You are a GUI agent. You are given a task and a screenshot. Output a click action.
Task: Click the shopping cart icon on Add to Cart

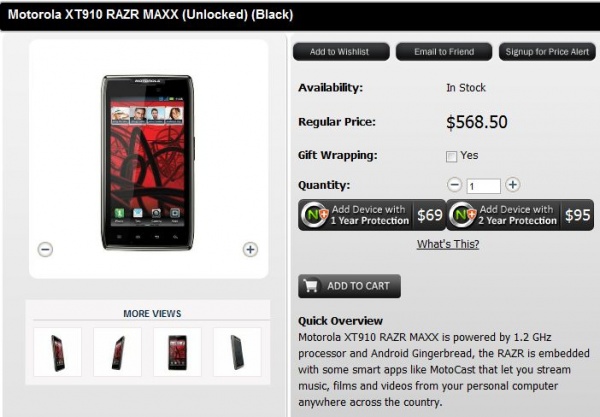pos(310,285)
